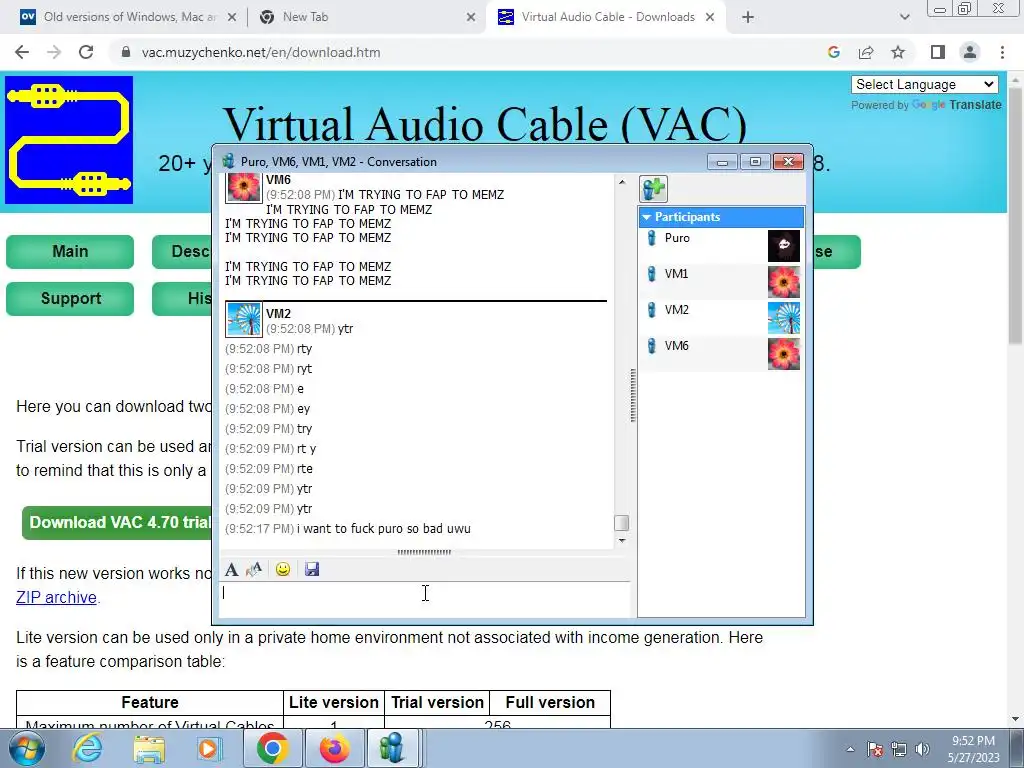Click the chat scroll up arrow
This screenshot has width=1024, height=768.
tap(622, 182)
